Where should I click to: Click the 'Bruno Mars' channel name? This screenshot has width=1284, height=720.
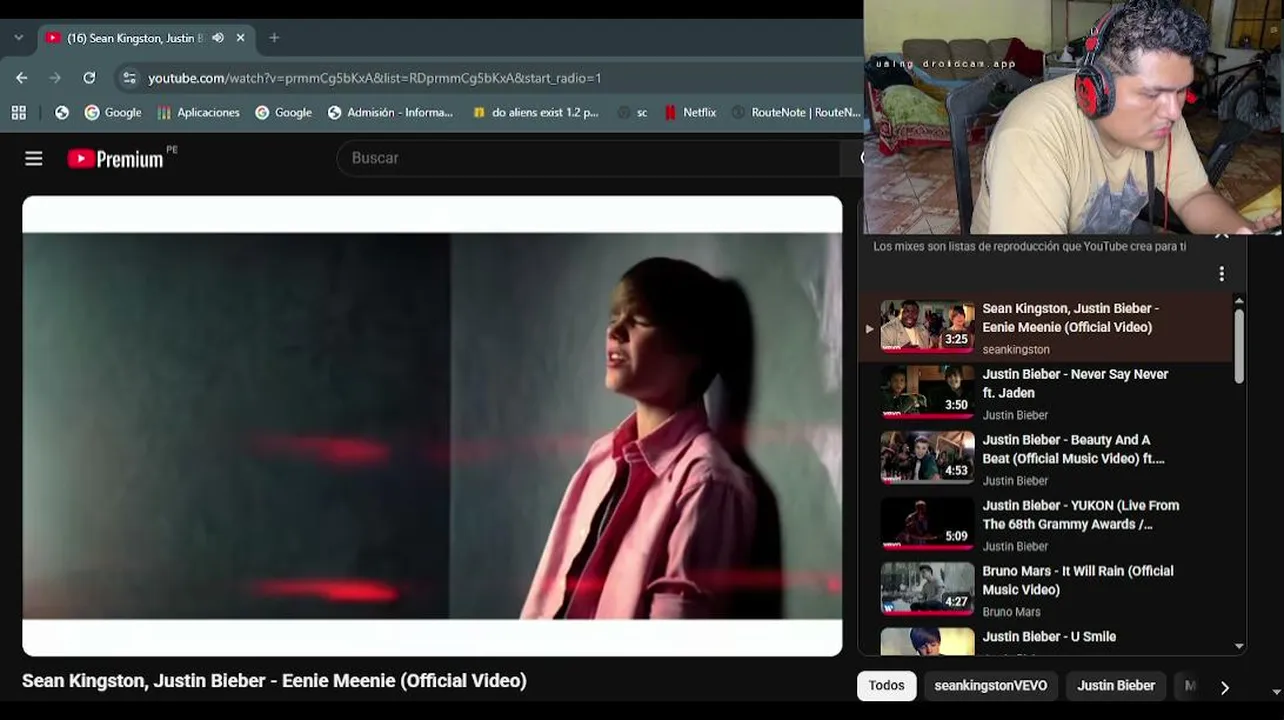pos(1011,612)
